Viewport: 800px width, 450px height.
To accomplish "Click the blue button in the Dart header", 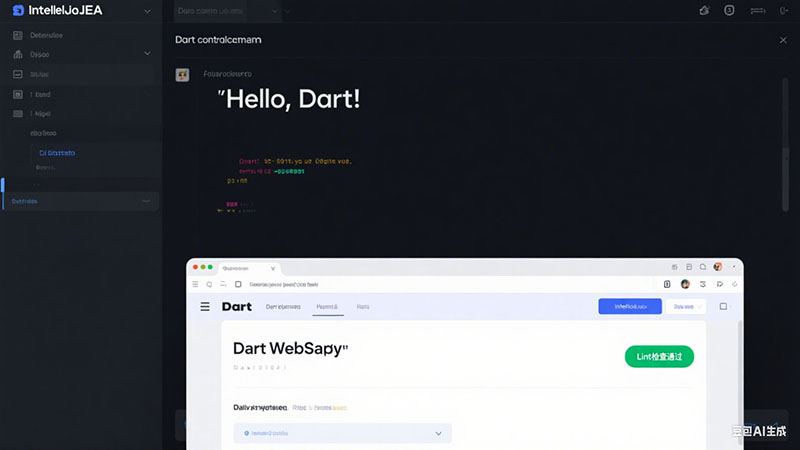I will [x=630, y=307].
